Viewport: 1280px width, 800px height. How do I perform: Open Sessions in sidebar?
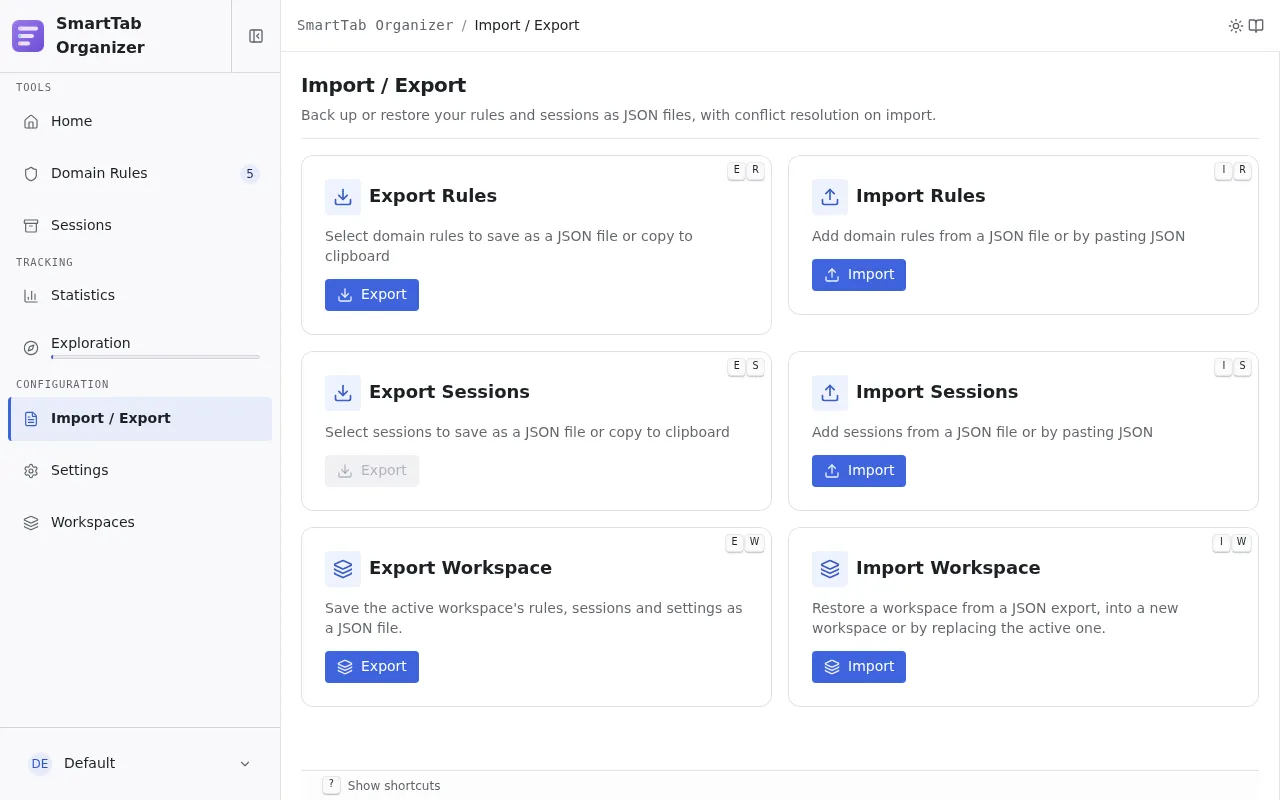pos(140,226)
